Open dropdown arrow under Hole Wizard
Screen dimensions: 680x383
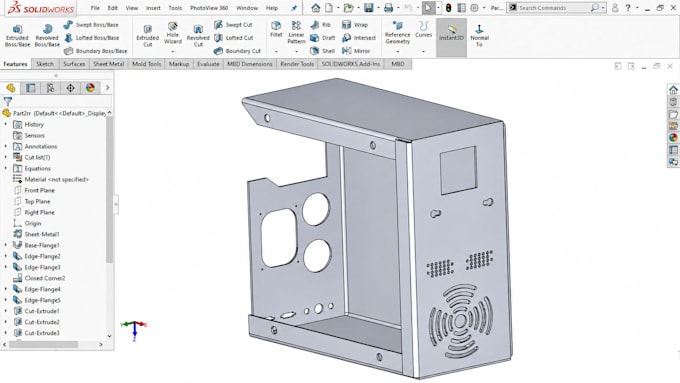173,52
